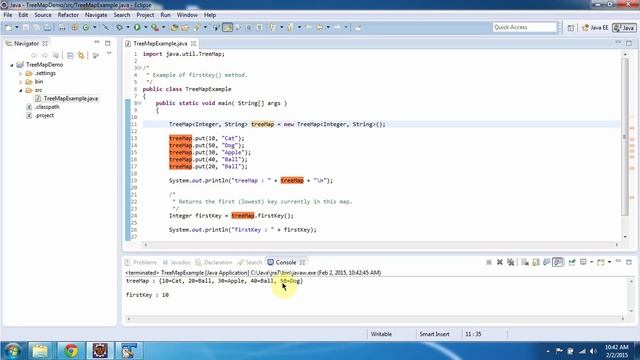Maximize the Console view panel
Viewport: 640px width, 360px height.
(x=629, y=262)
